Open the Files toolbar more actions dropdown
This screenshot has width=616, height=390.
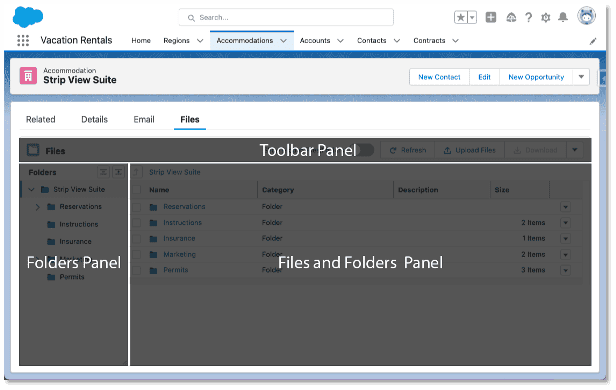575,150
